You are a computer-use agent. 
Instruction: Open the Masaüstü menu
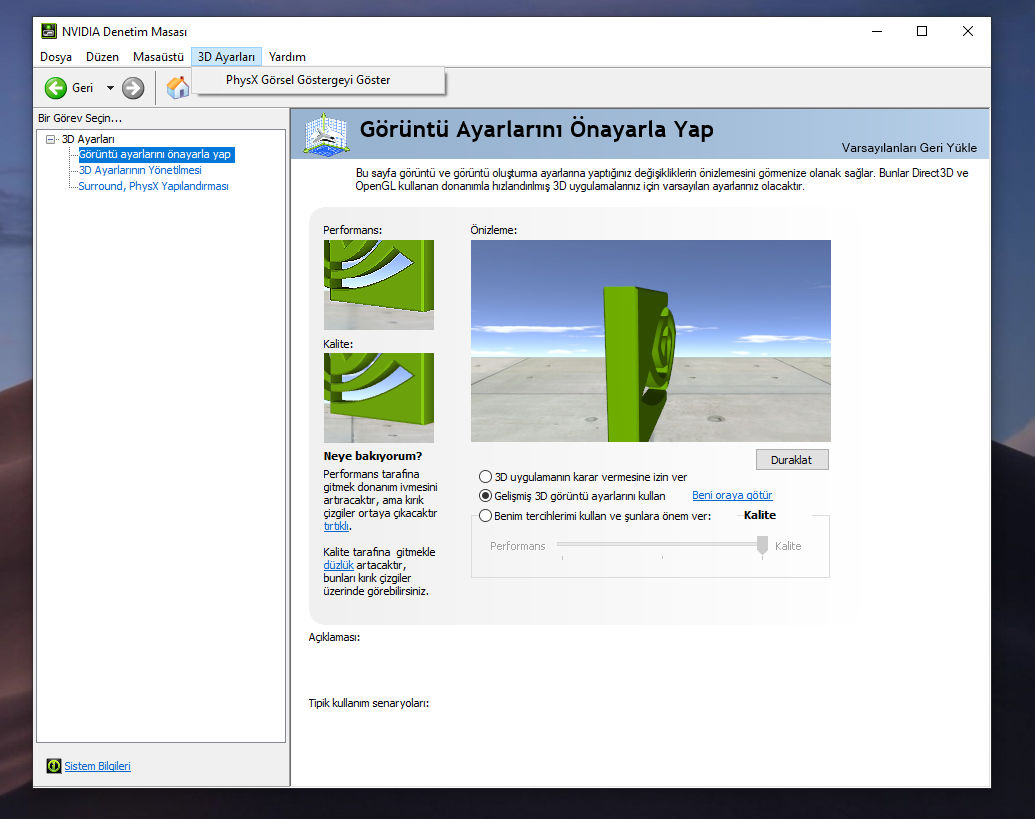(158, 57)
